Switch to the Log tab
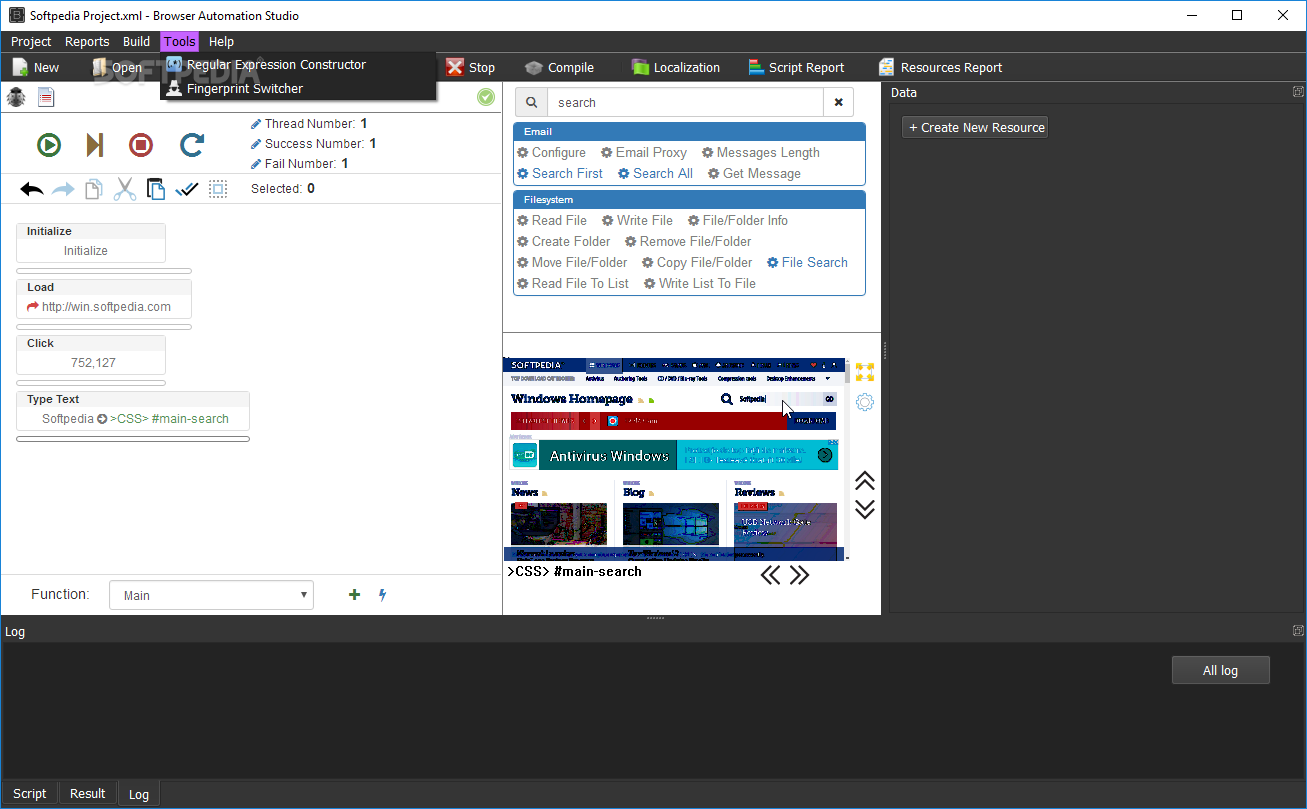1307x809 pixels. click(x=139, y=794)
